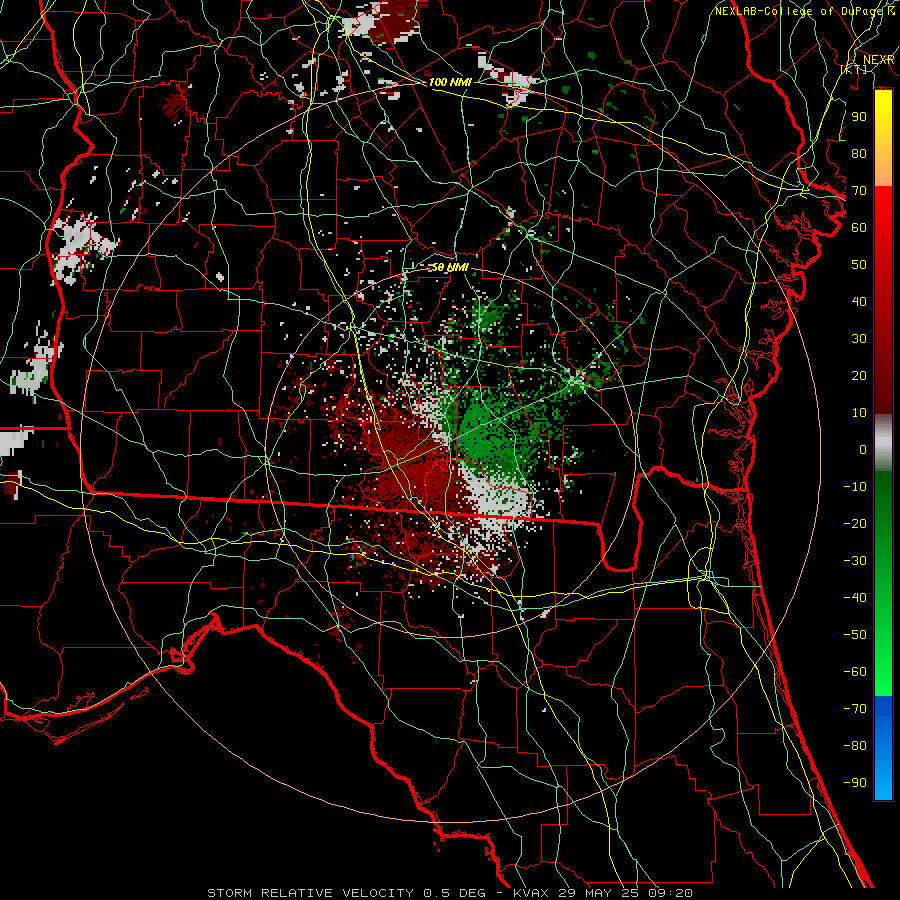The height and width of the screenshot is (900, 900).
Task: Click the -20 scale label
Action: pos(855,523)
